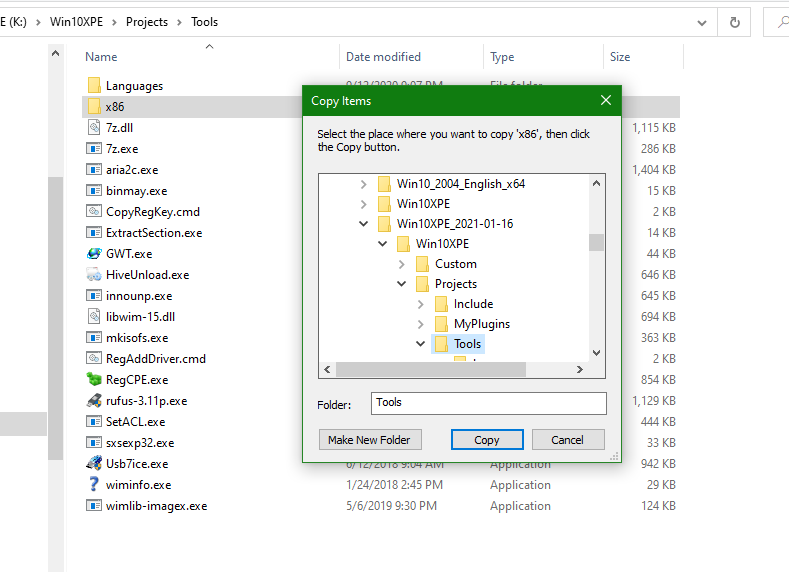This screenshot has width=789, height=572.
Task: Collapse the Projects folder node
Action: (x=402, y=284)
